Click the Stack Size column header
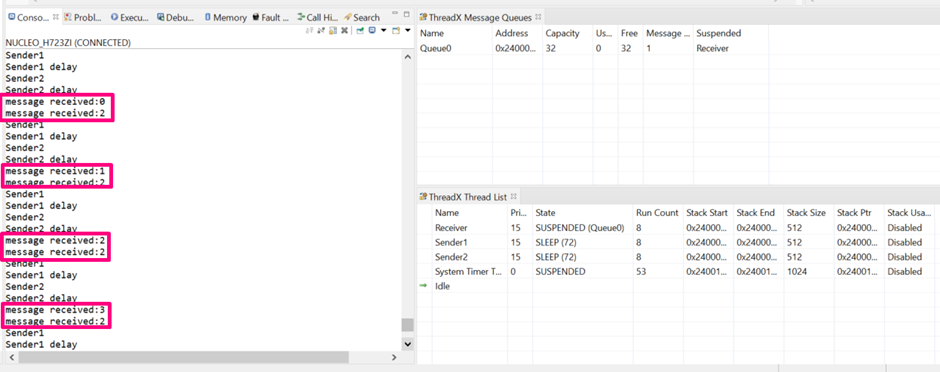The width and height of the screenshot is (940, 372). 809,213
